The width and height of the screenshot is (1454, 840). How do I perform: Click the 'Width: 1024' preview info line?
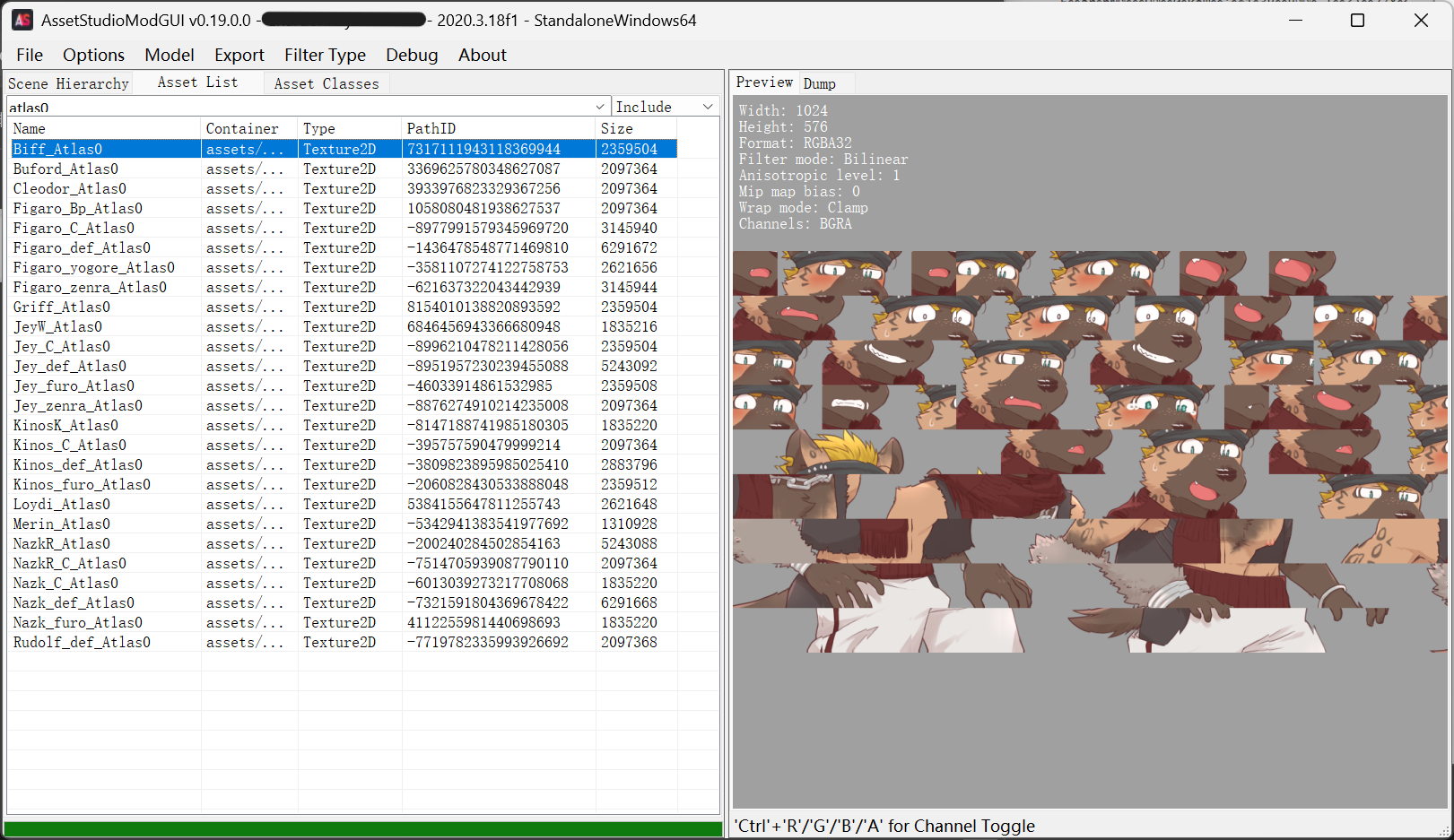(783, 110)
